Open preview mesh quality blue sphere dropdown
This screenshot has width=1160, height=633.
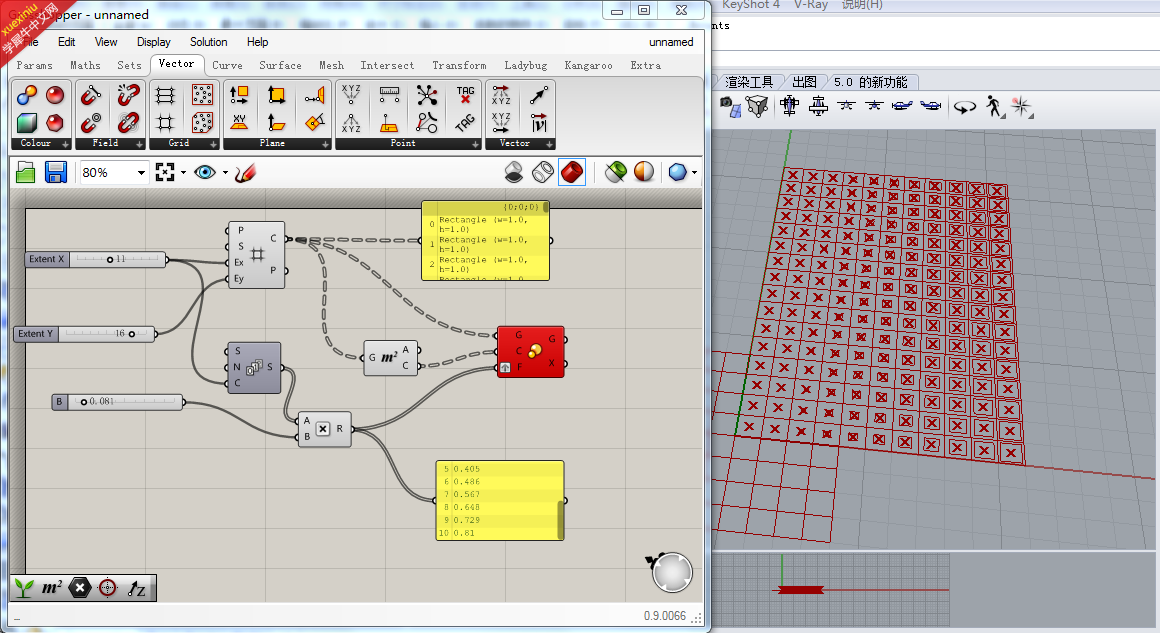click(x=694, y=173)
